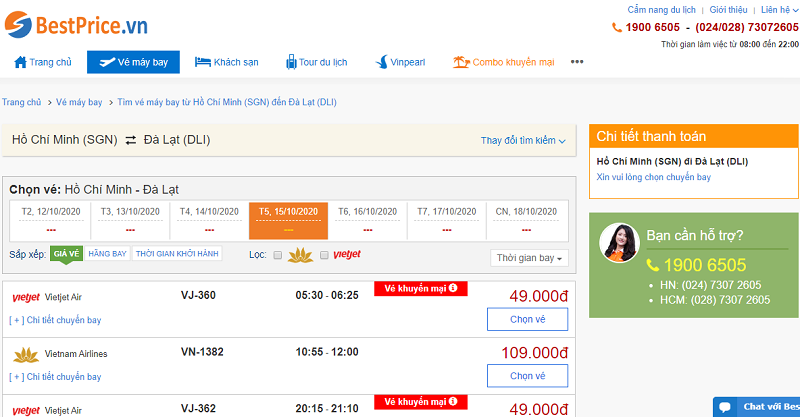
Task: Click the Chat với BestPrice button
Action: pos(756,407)
